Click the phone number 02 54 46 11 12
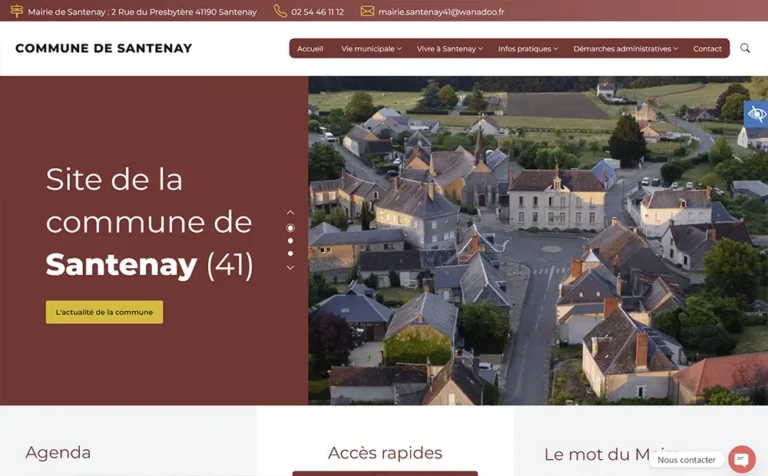Image resolution: width=768 pixels, height=476 pixels. click(x=317, y=12)
